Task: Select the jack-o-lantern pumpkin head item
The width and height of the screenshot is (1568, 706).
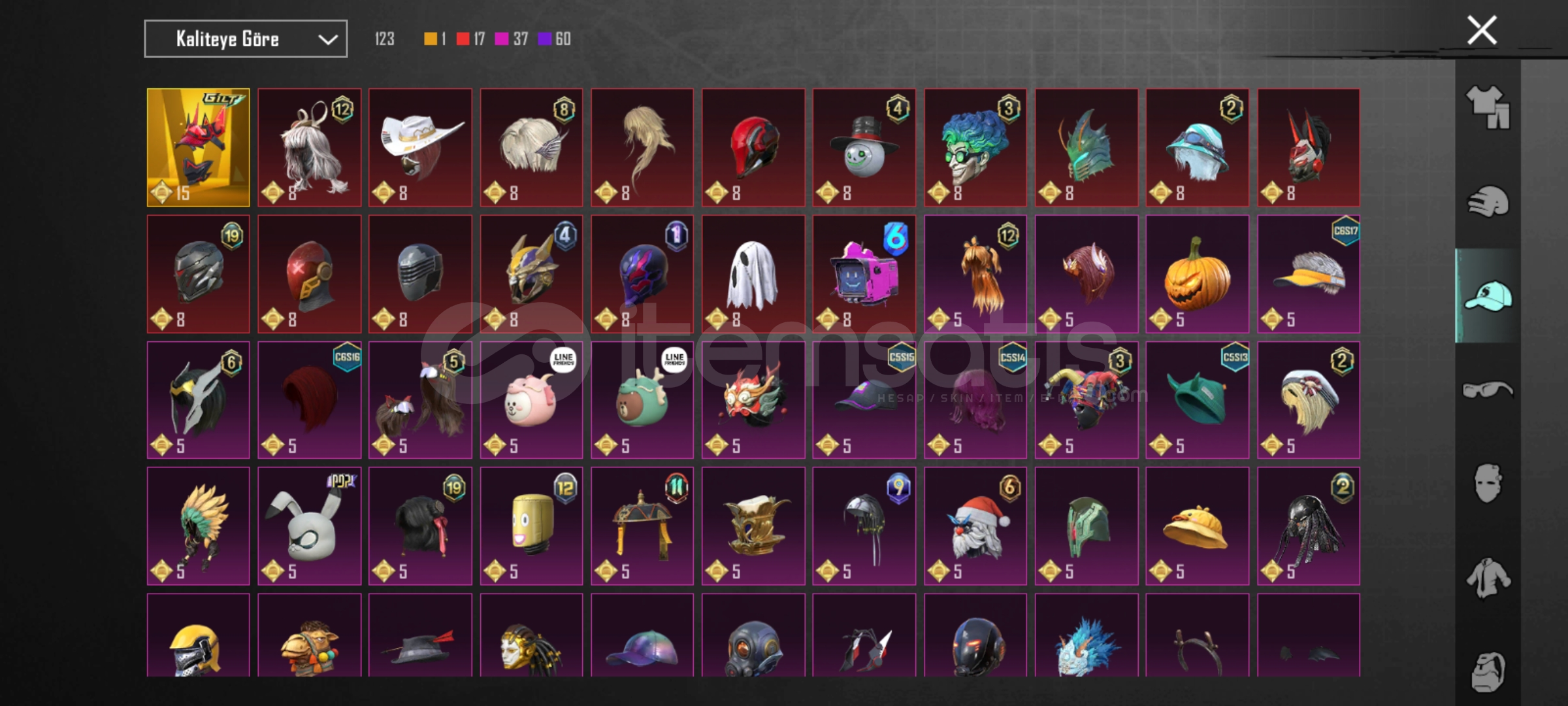Action: pyautogui.click(x=1198, y=274)
